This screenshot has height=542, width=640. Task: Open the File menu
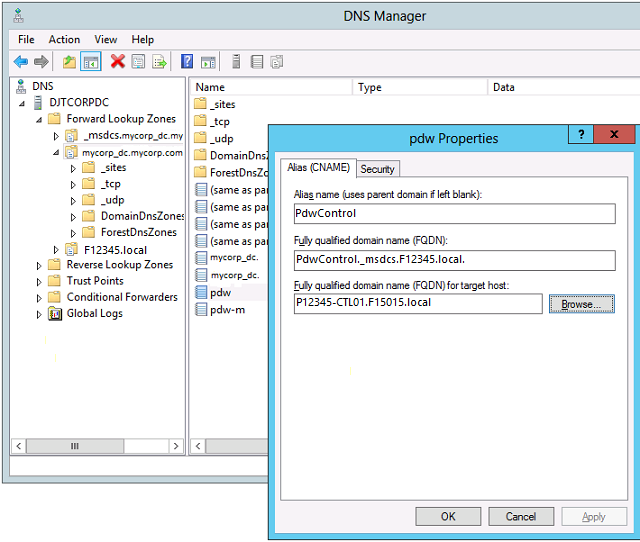pos(26,40)
